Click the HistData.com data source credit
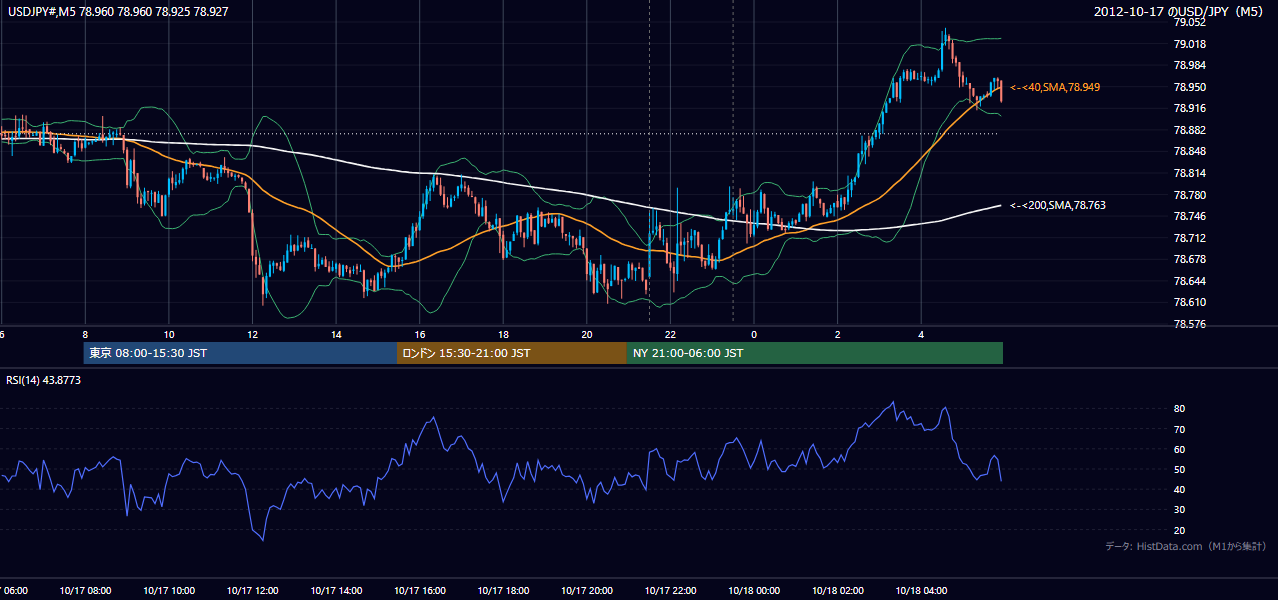This screenshot has width=1278, height=600. click(1186, 547)
